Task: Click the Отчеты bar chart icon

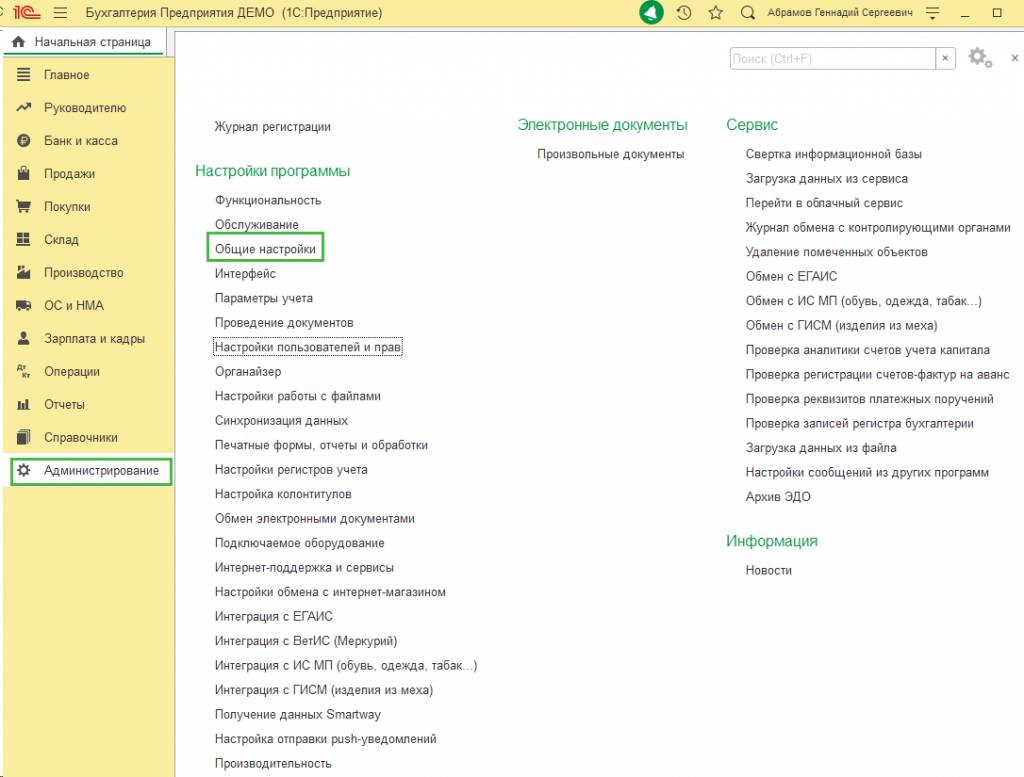Action: 24,404
